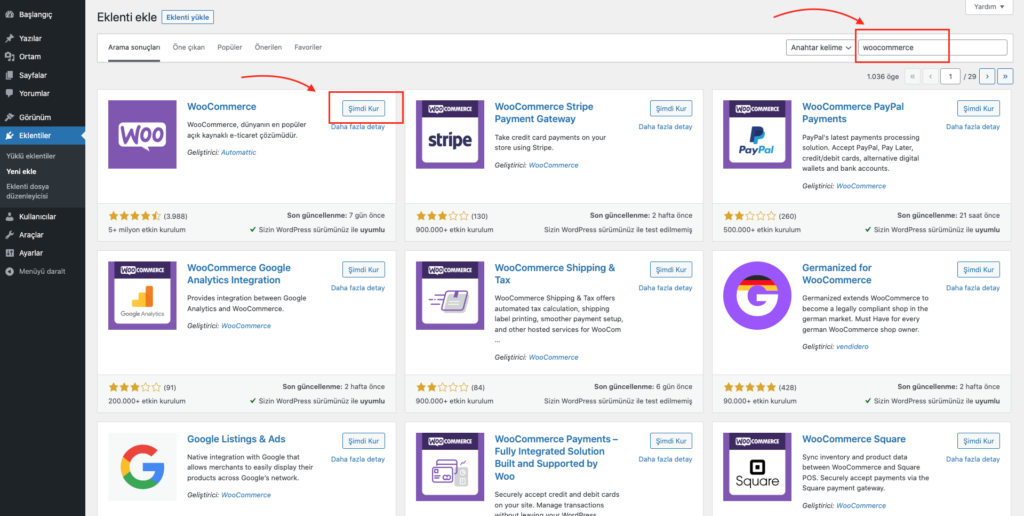Click the "1.036 öge" result count text
Screen dimensions: 1024x516
(882, 76)
